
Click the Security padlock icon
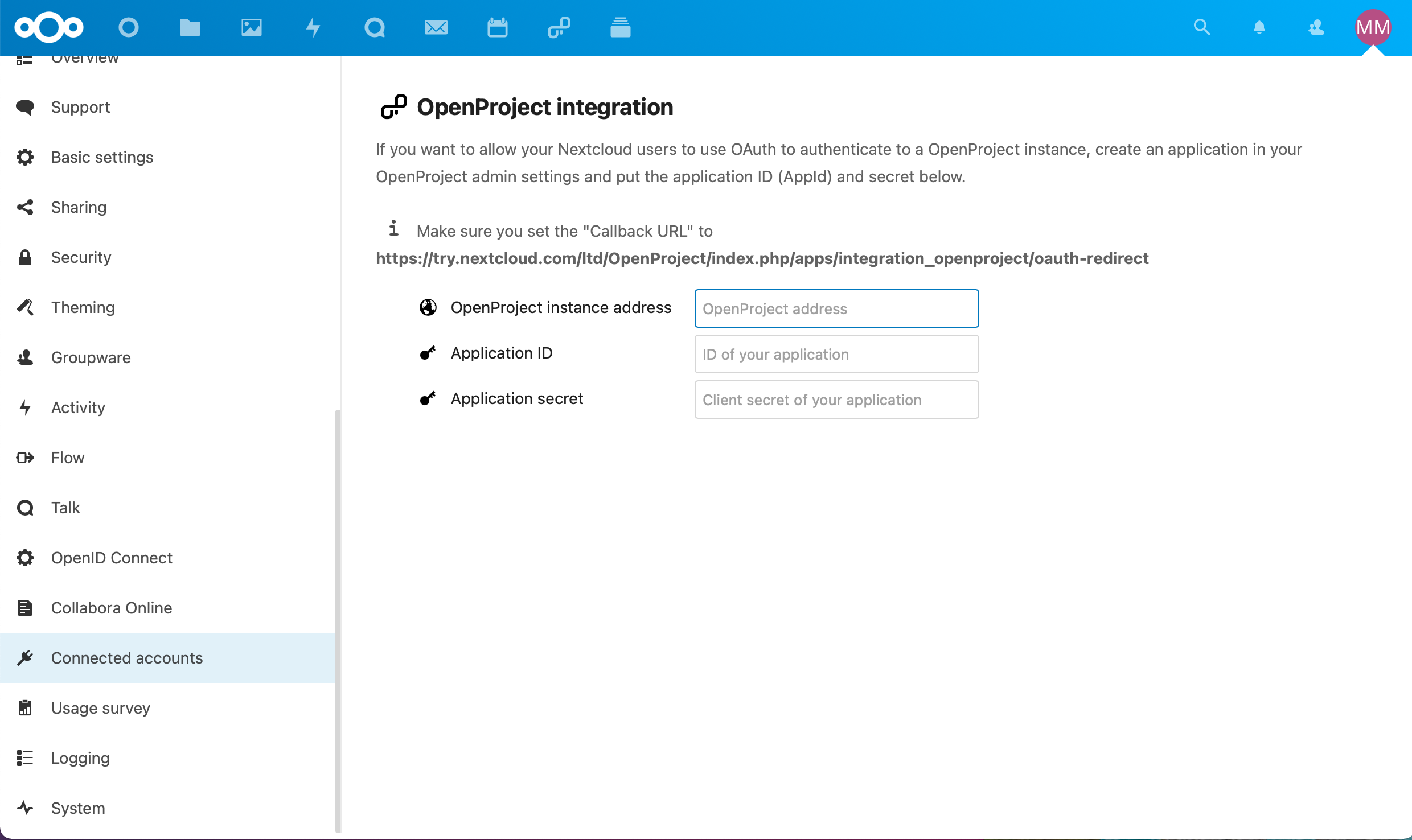coord(25,257)
